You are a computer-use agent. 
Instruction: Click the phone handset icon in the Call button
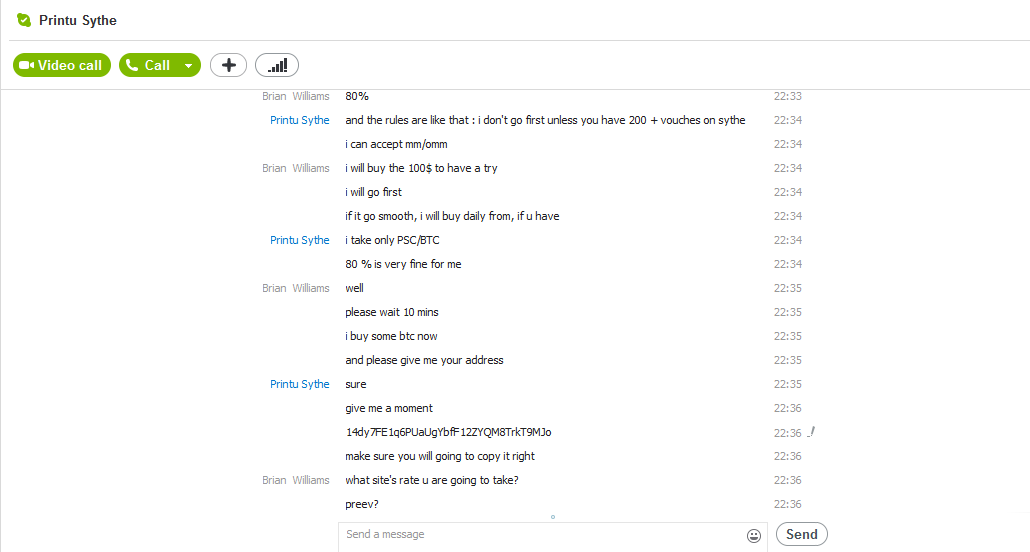tap(132, 64)
